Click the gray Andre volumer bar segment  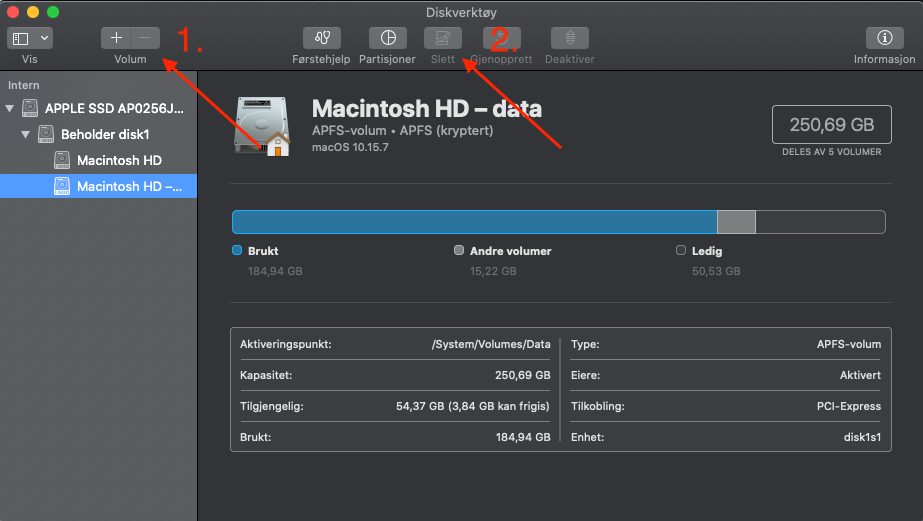(x=736, y=222)
